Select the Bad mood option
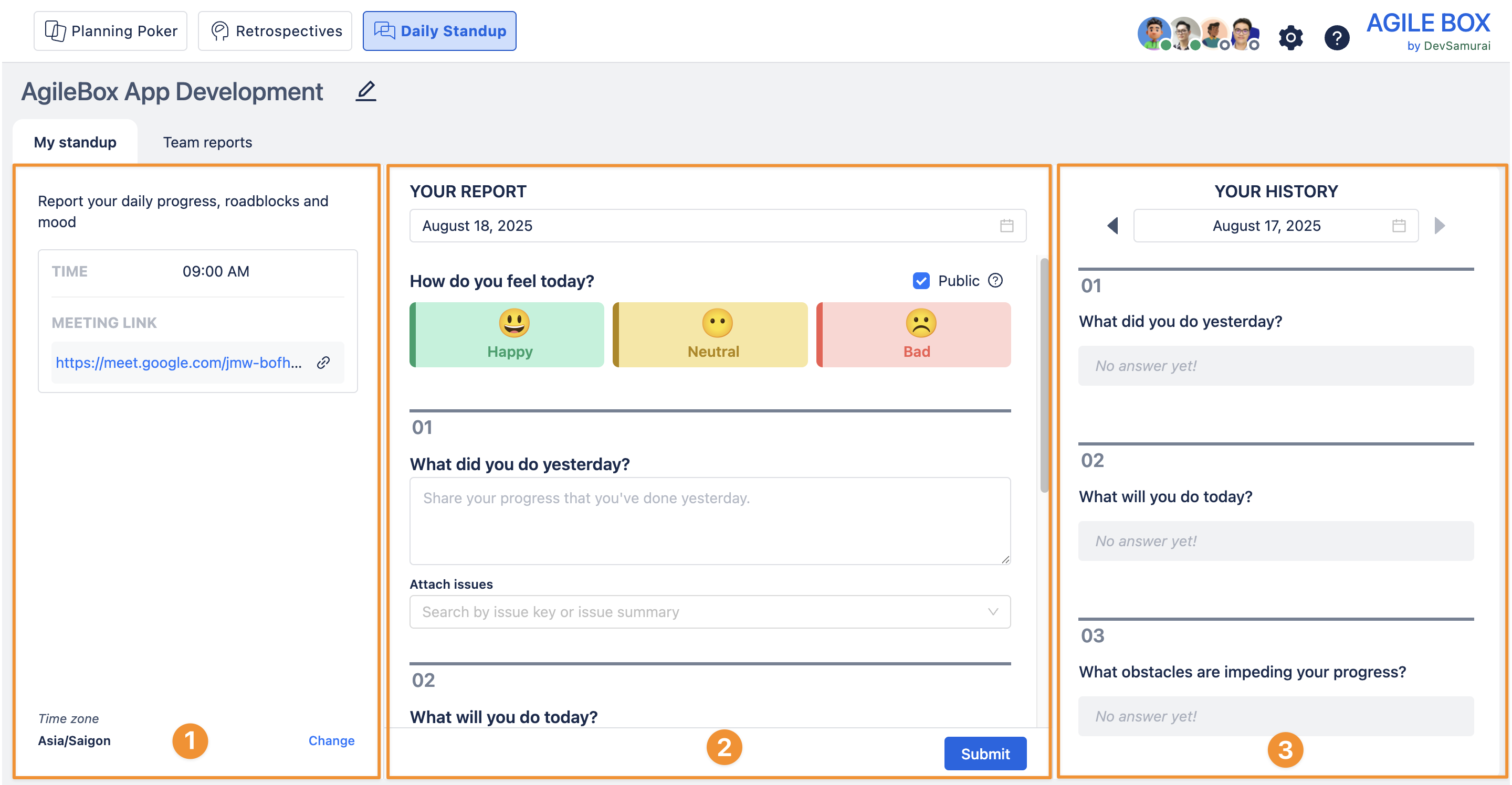Screen dimensions: 1512x785 914,334
